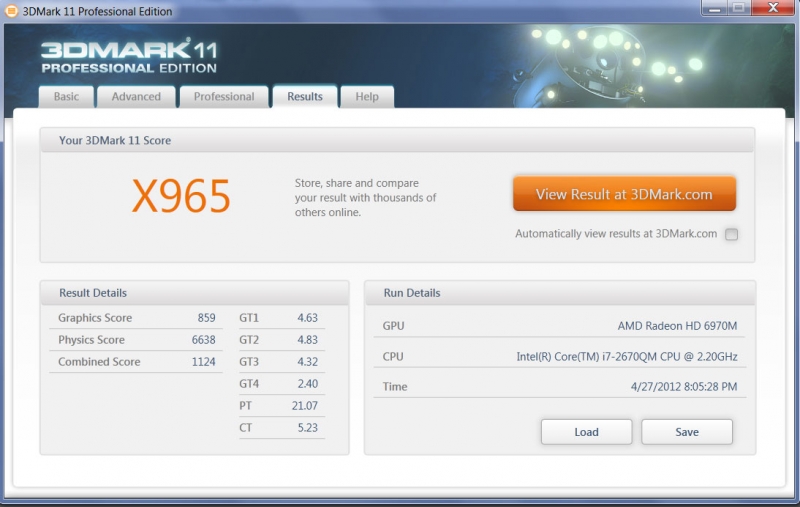Click the CT value 5.23

coord(308,427)
